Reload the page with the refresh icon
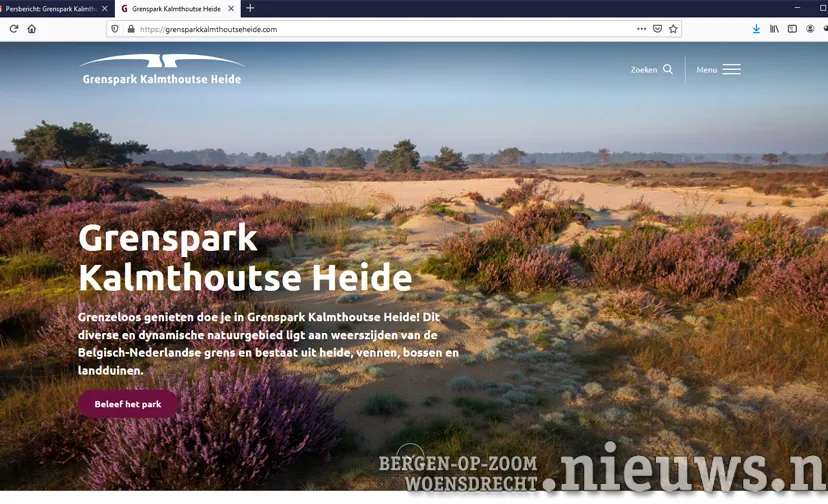The width and height of the screenshot is (828, 504). click(14, 29)
